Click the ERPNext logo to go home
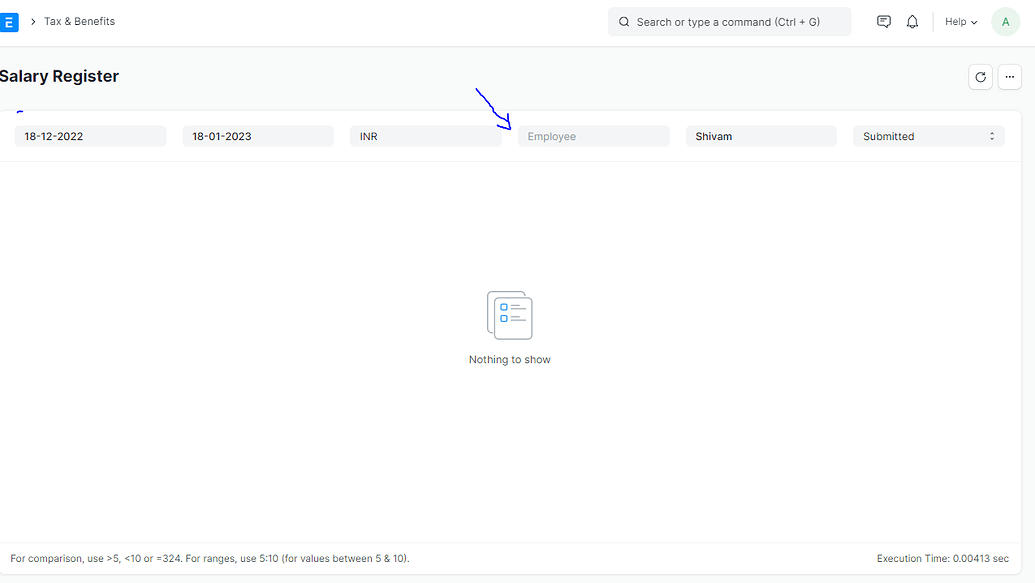The image size is (1035, 583). click(x=10, y=21)
